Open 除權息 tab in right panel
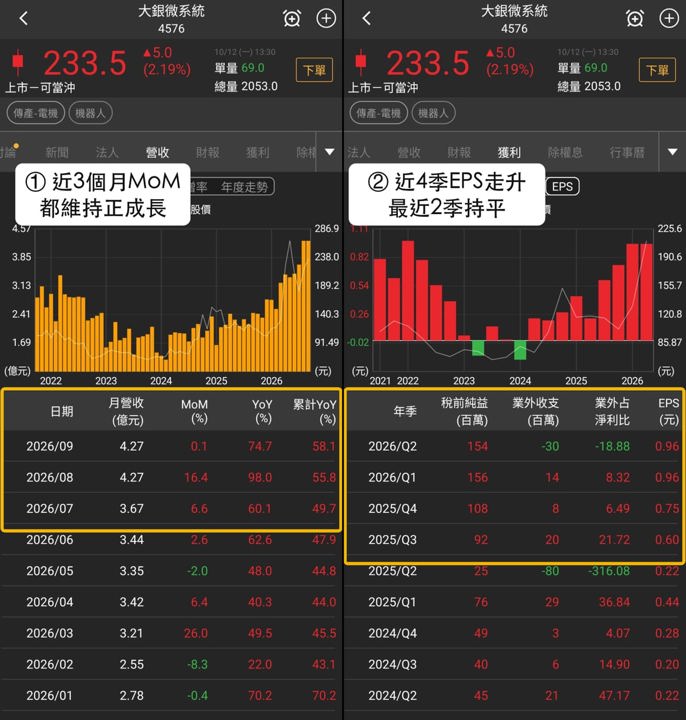 coord(565,152)
